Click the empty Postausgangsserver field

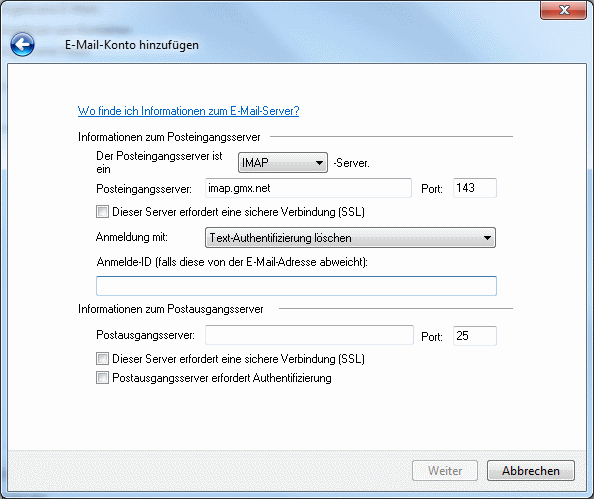tap(309, 335)
